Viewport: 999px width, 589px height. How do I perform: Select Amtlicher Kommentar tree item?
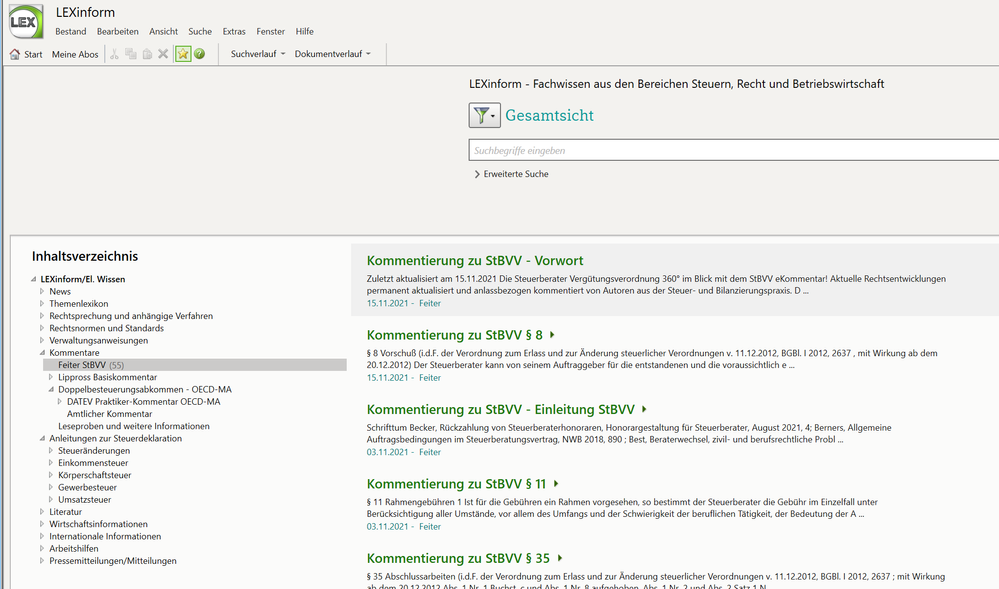pos(110,414)
